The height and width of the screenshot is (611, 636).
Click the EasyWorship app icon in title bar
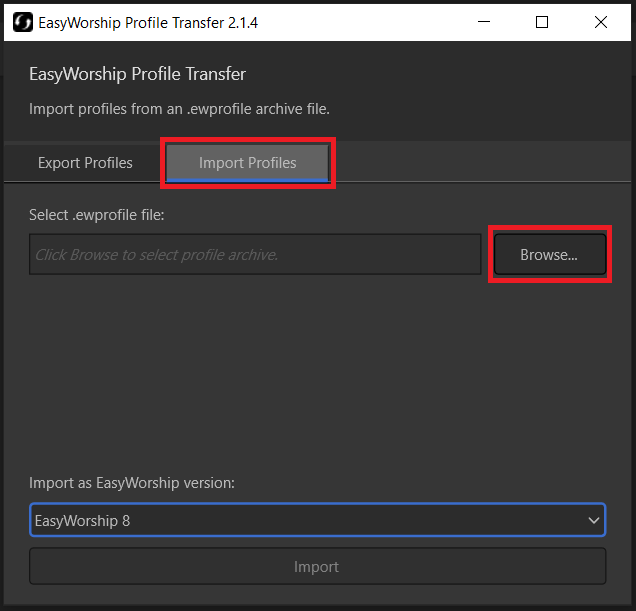[23, 22]
